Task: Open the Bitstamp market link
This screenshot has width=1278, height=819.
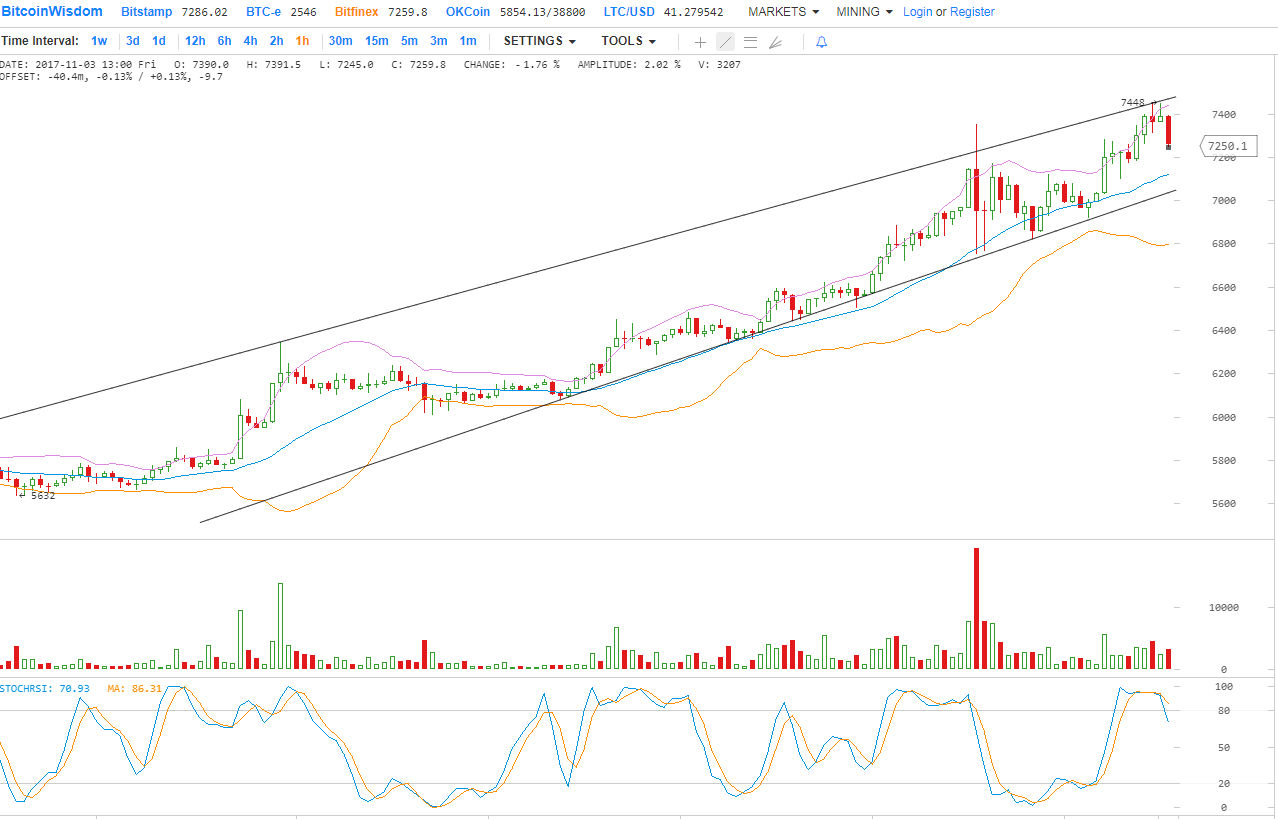Action: point(146,12)
